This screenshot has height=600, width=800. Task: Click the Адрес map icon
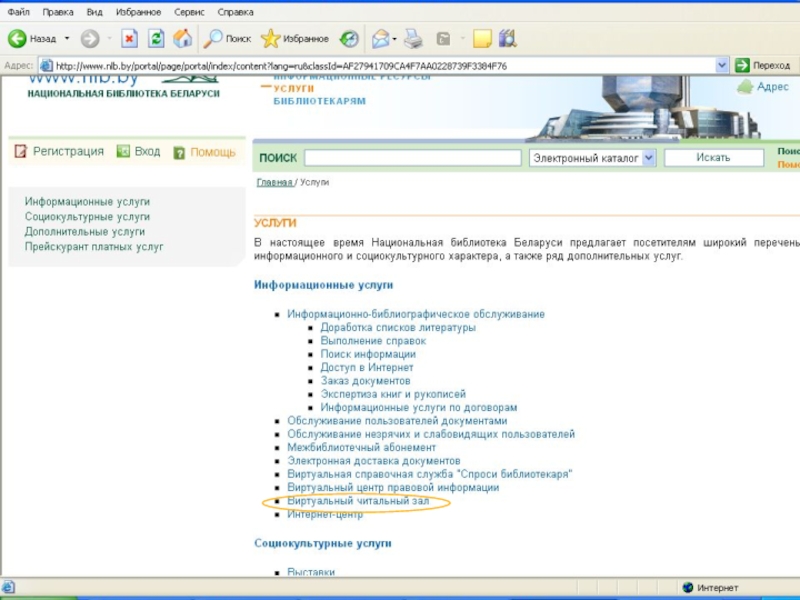[745, 87]
